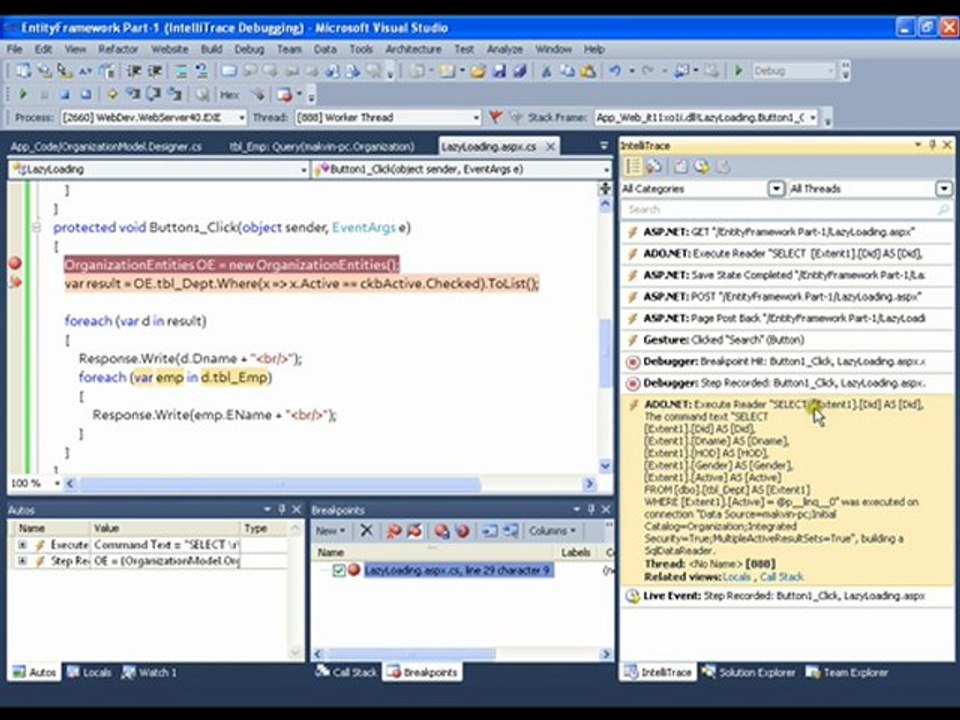
Task: Click the Save All toolbar icon
Action: coord(519,71)
